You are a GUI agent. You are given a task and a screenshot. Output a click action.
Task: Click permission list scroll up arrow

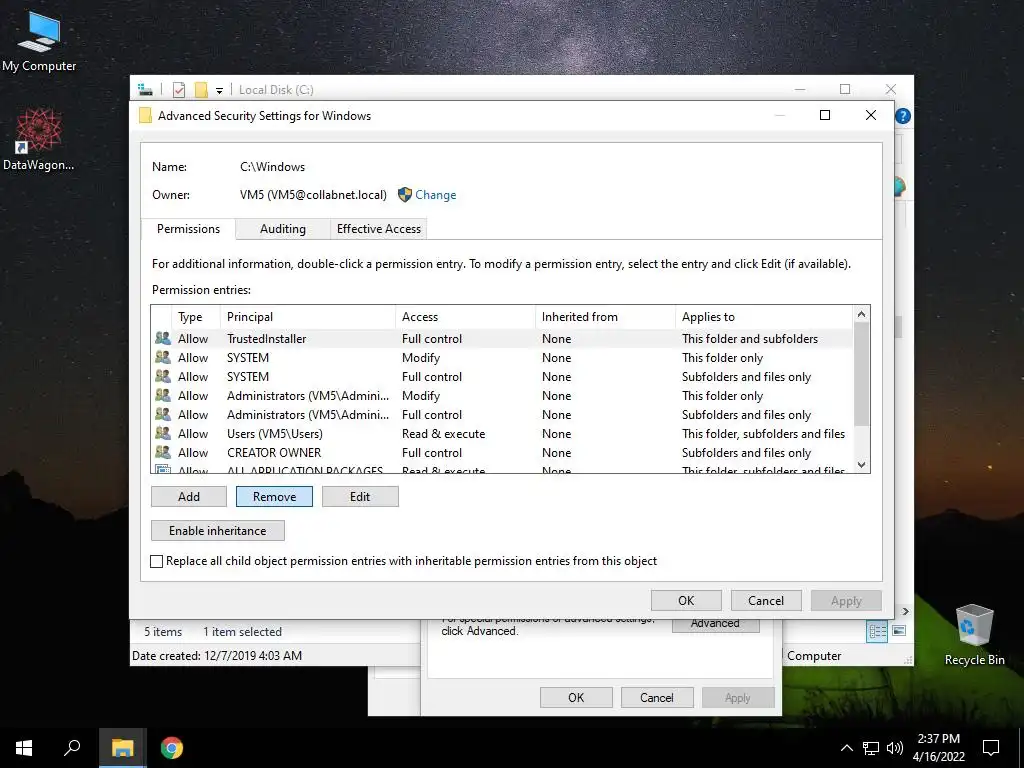tap(861, 314)
